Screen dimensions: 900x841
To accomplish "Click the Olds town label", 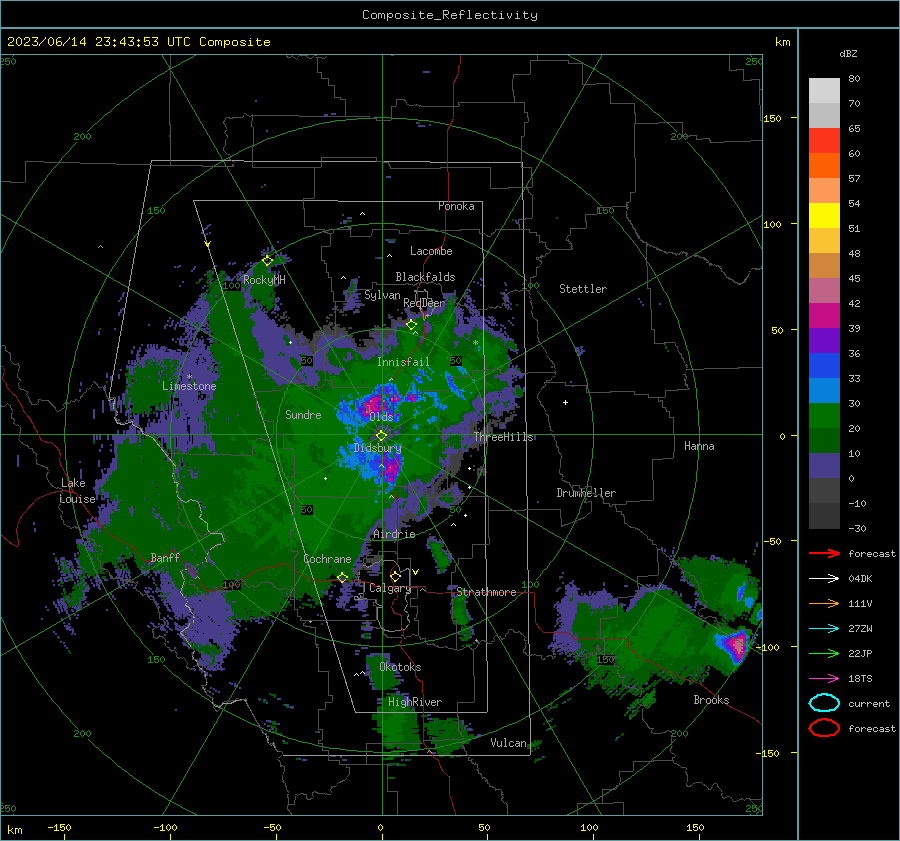I will pos(381,417).
